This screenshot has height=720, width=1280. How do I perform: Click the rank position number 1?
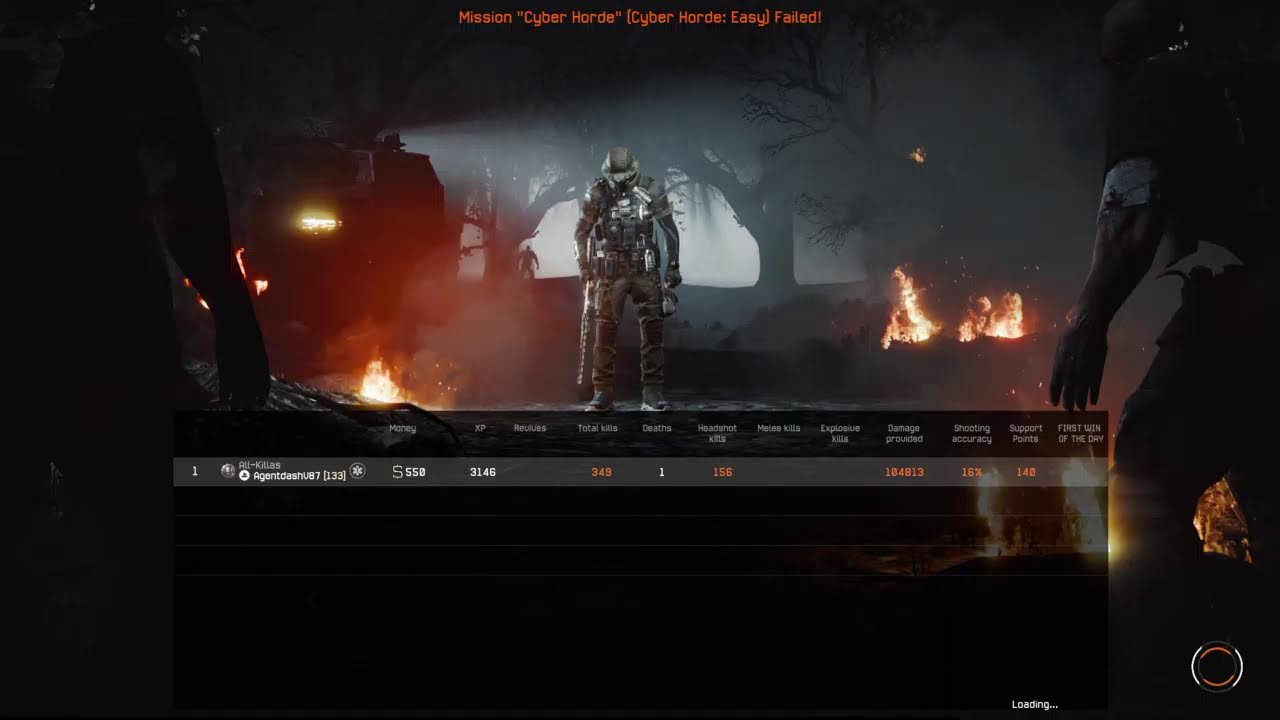pos(195,471)
